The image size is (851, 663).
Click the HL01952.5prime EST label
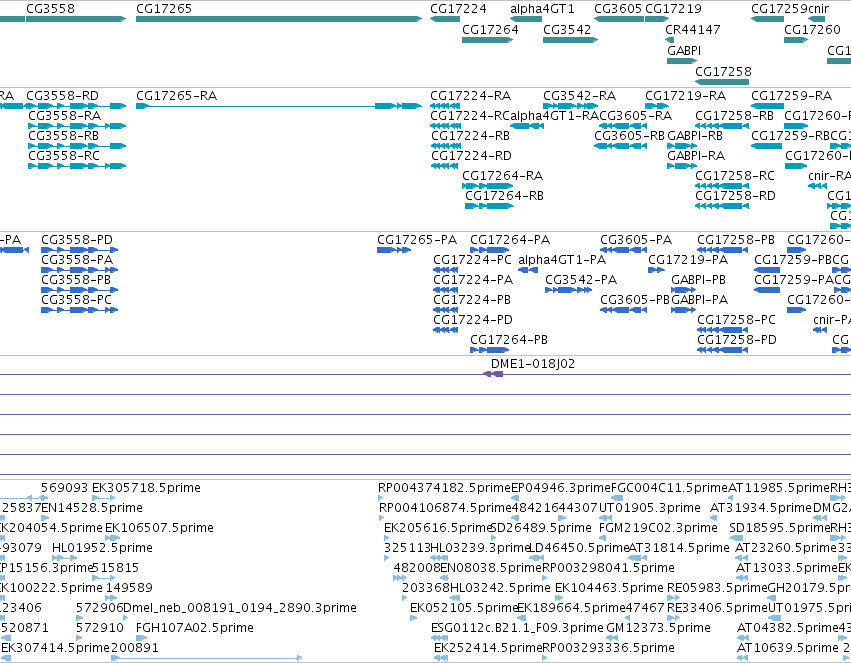pos(102,548)
